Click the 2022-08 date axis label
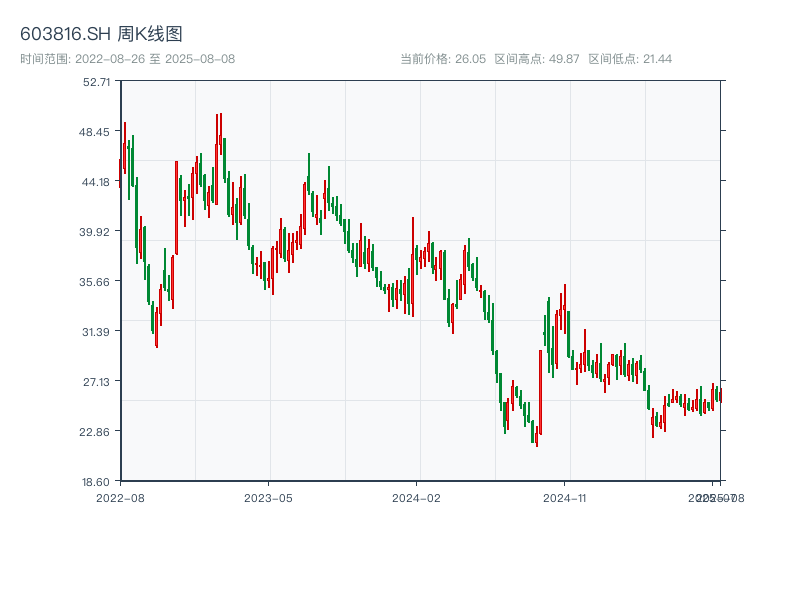The image size is (800, 600). click(x=120, y=497)
